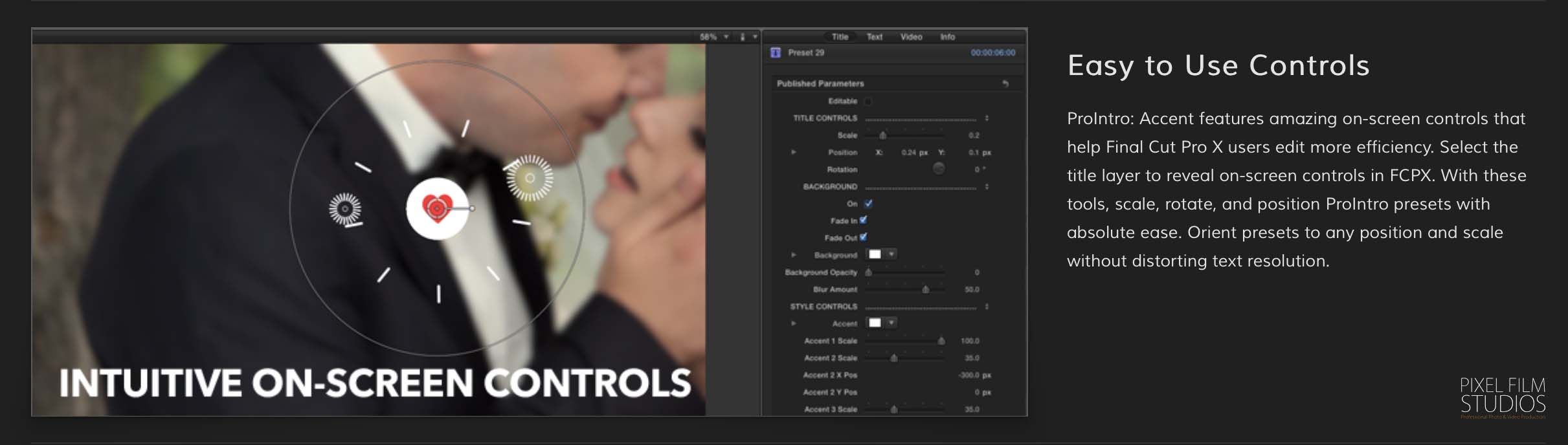Click the Background Opacity value 0
Image resolution: width=1568 pixels, height=445 pixels.
click(x=977, y=272)
